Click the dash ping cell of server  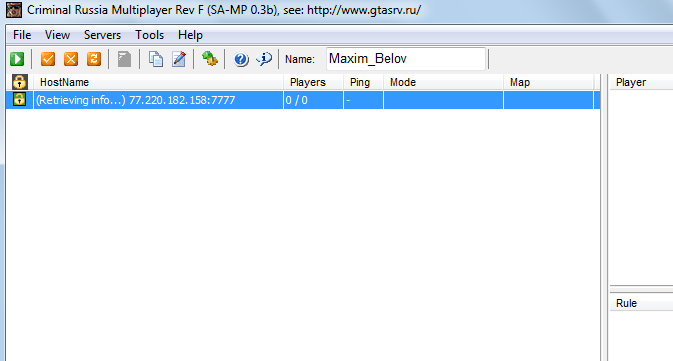[363, 100]
